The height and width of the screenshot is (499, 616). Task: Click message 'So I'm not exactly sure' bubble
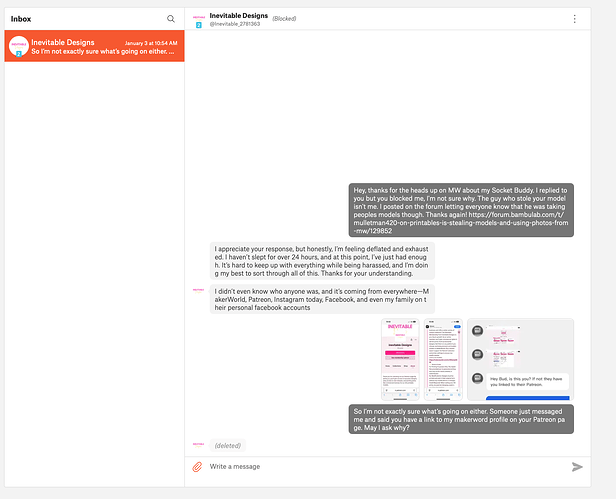(x=461, y=419)
